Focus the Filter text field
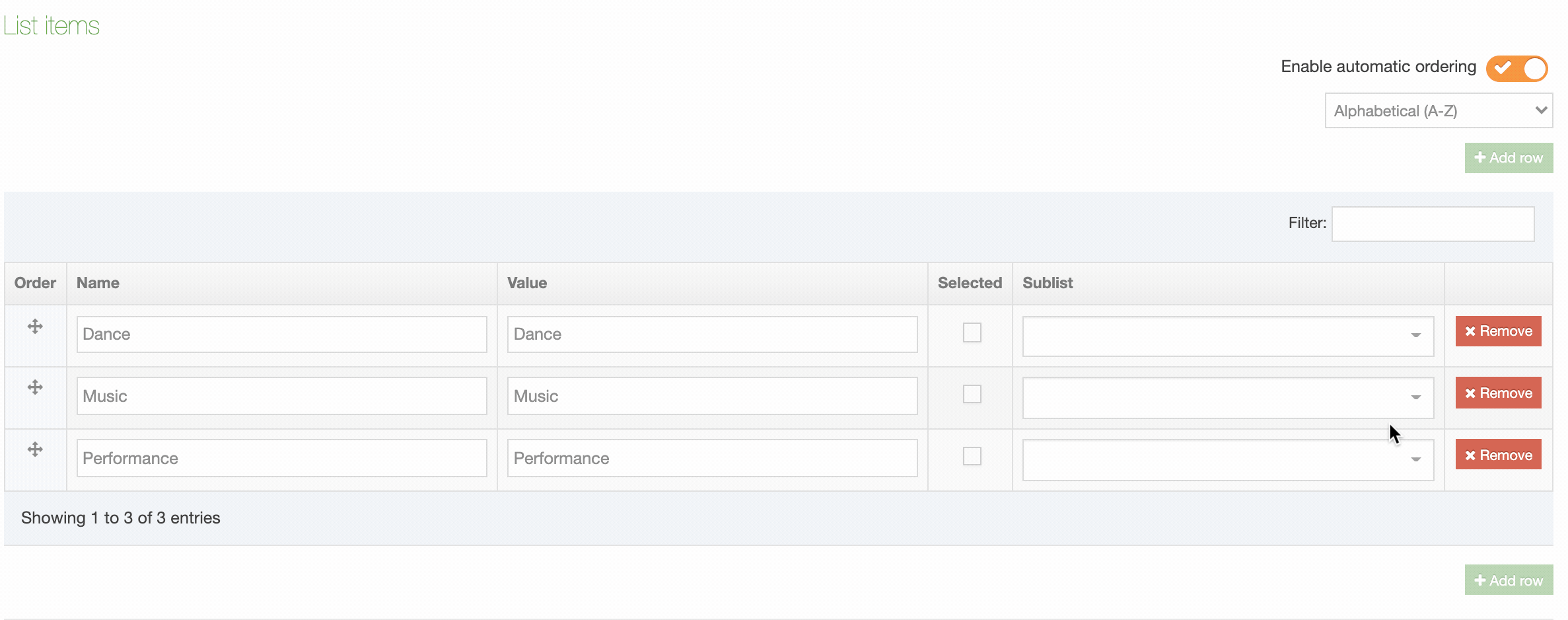1568x620 pixels. point(1432,224)
